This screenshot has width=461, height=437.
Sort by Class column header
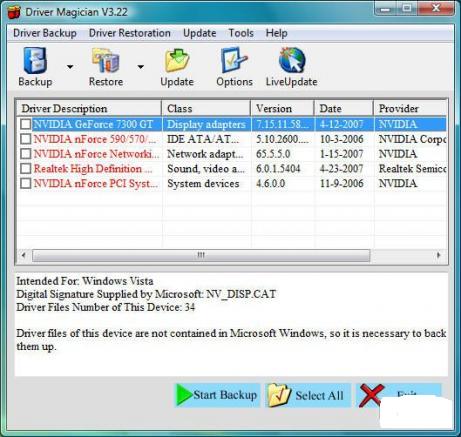click(x=206, y=108)
